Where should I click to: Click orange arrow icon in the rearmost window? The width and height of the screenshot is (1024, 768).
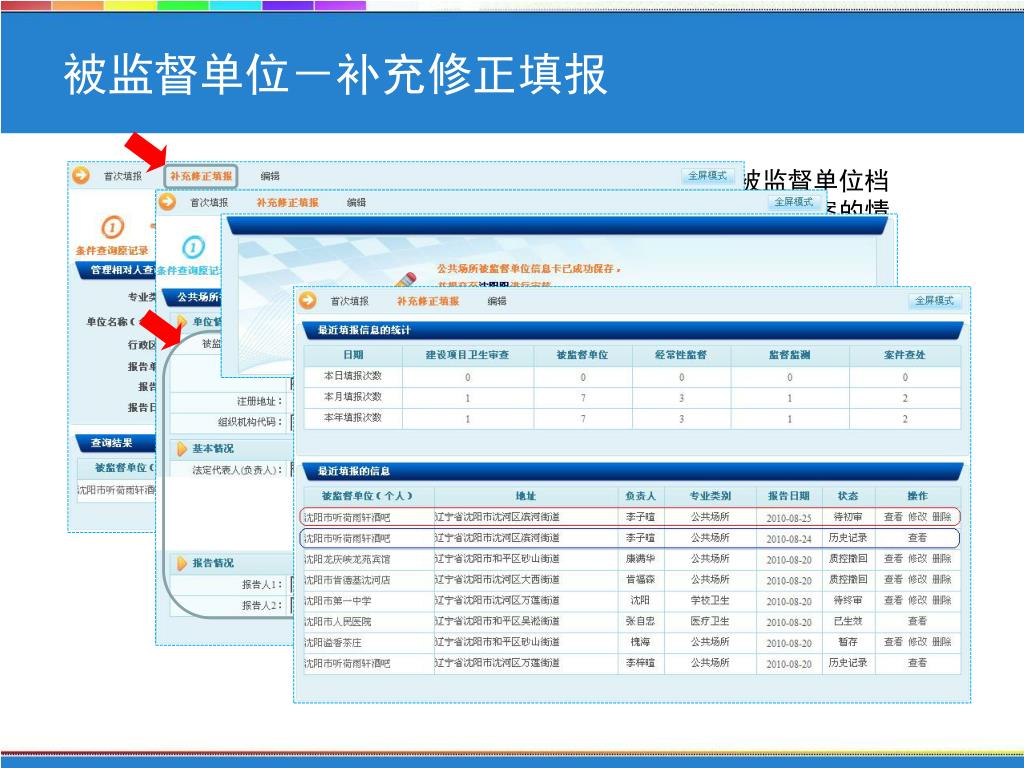[81, 175]
